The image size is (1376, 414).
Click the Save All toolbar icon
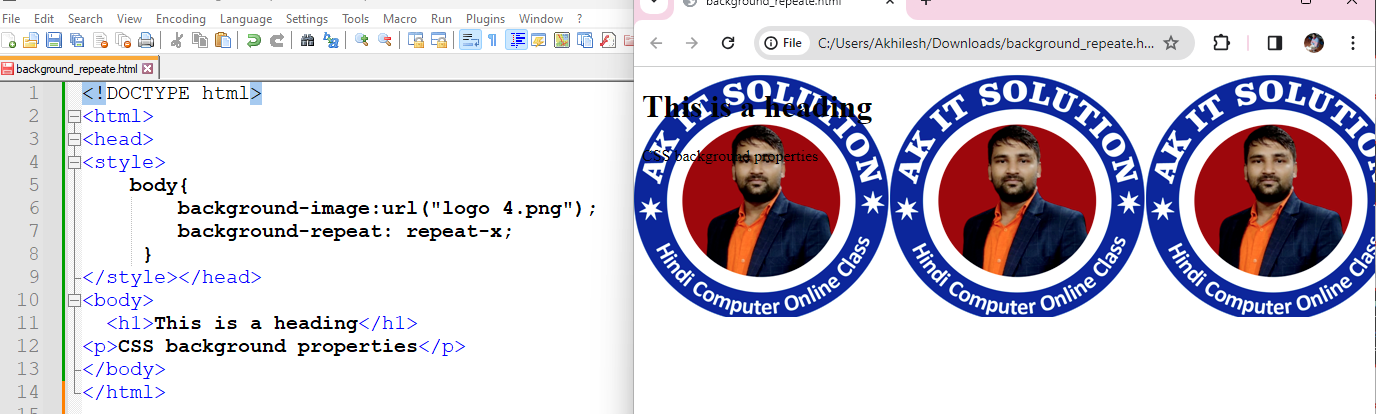click(x=77, y=40)
